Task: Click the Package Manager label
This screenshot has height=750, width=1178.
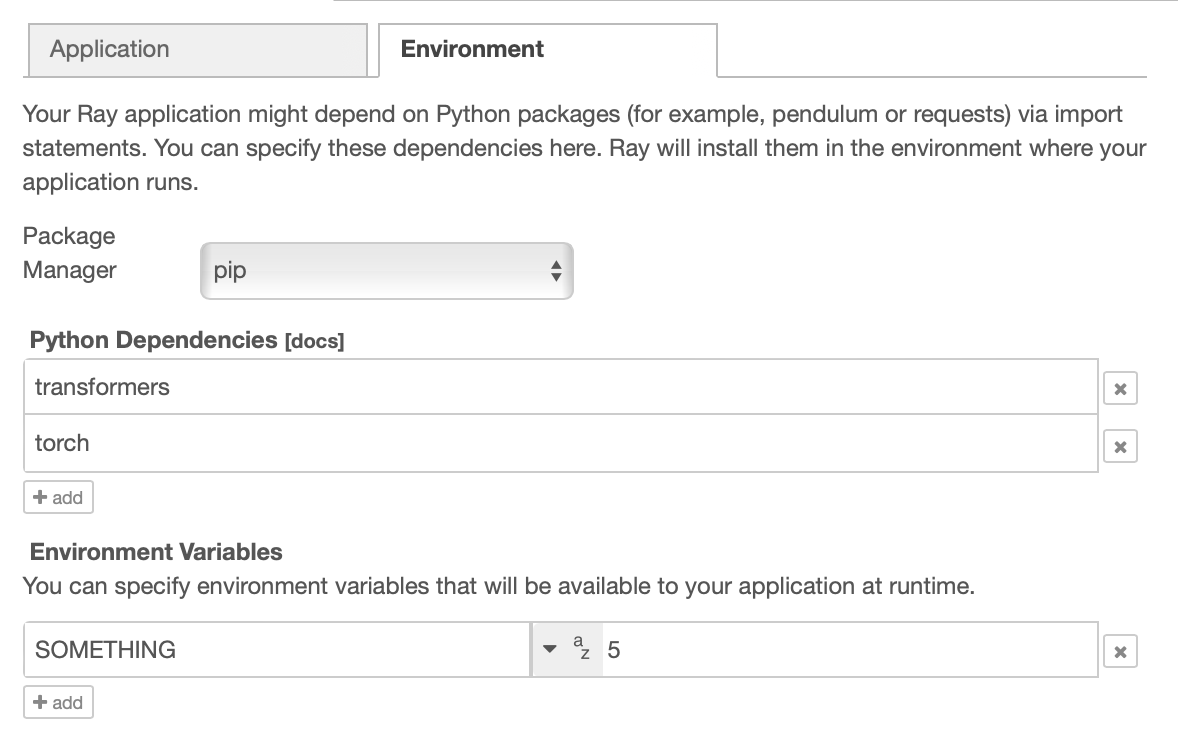Action: [69, 253]
